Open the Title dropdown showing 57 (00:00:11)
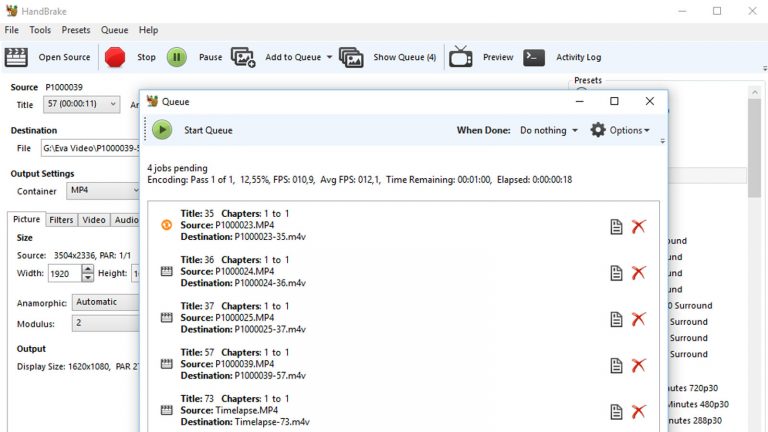Screen dimensions: 768x432 click(x=81, y=104)
